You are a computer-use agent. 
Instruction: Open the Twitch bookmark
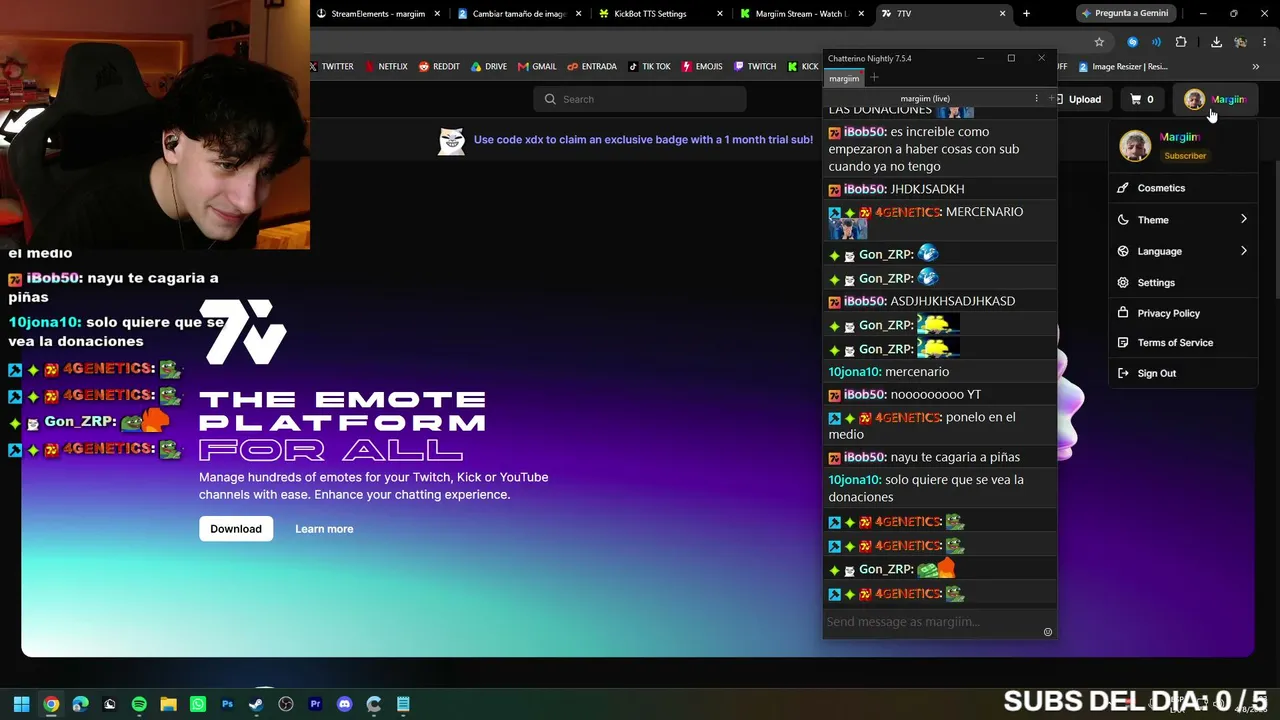pyautogui.click(x=755, y=67)
